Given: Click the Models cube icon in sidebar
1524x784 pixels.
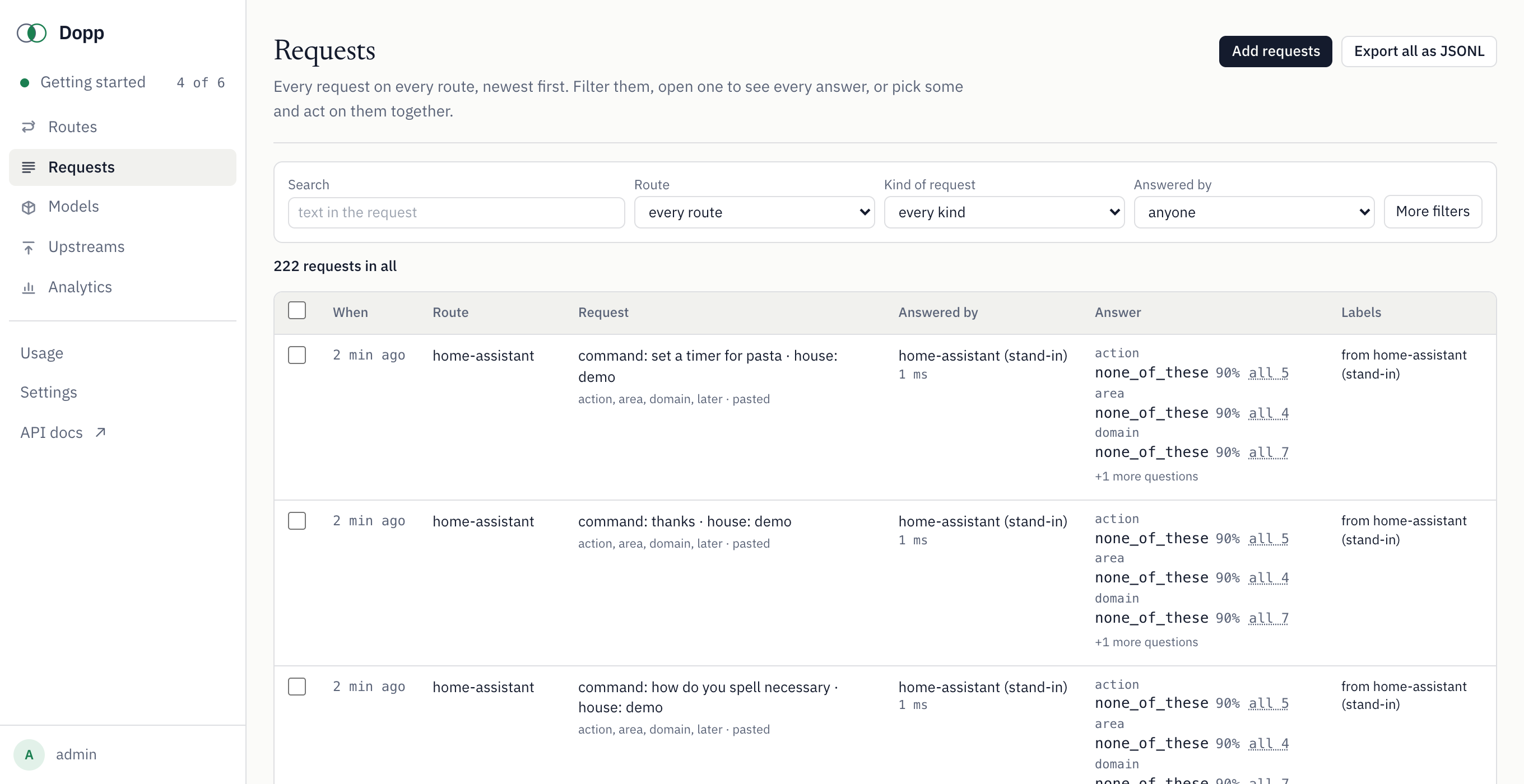Looking at the screenshot, I should point(29,207).
